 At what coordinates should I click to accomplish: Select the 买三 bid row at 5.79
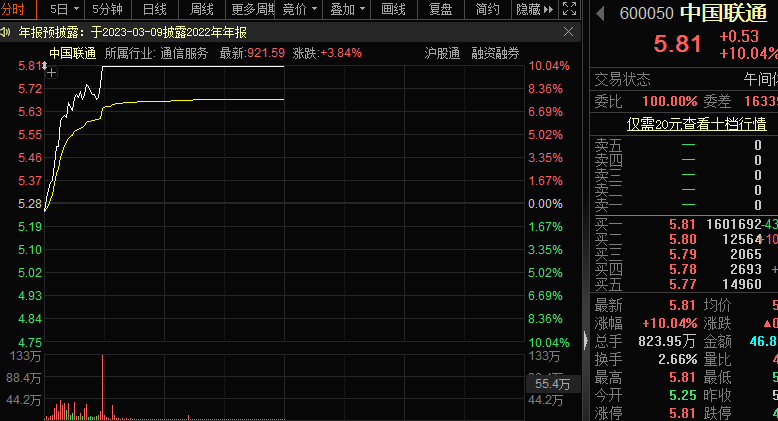[685, 254]
